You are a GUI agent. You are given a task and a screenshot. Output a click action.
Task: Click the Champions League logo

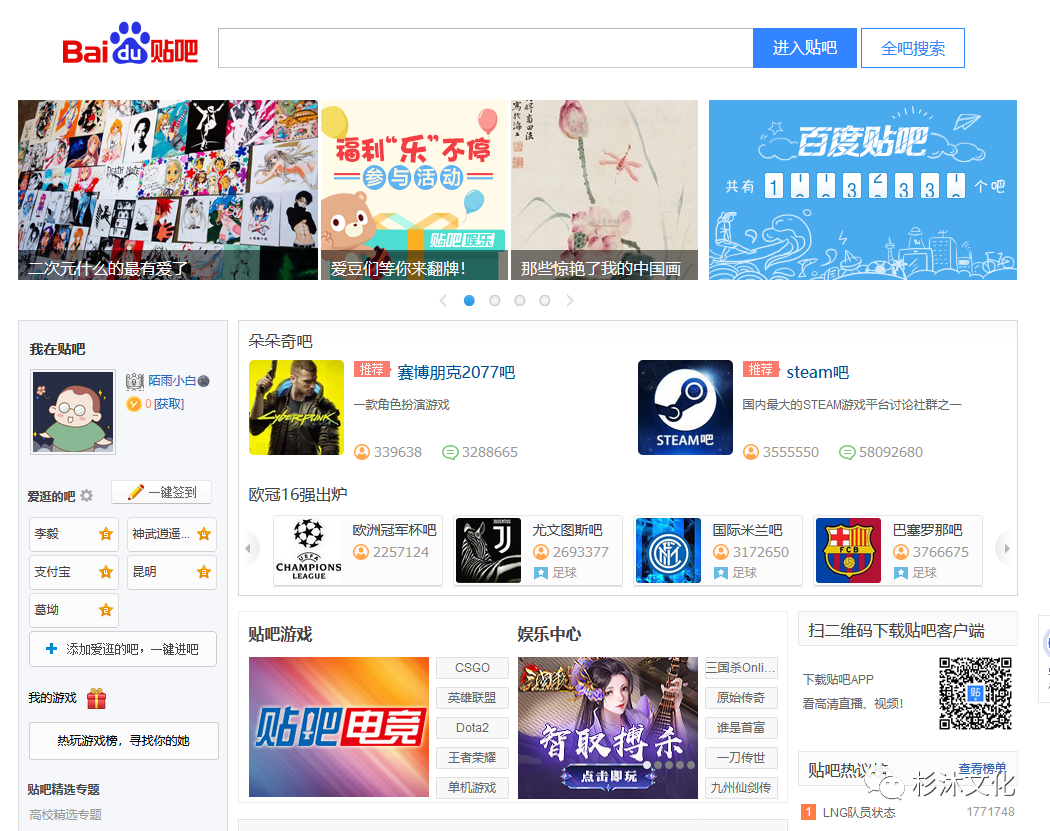click(309, 550)
